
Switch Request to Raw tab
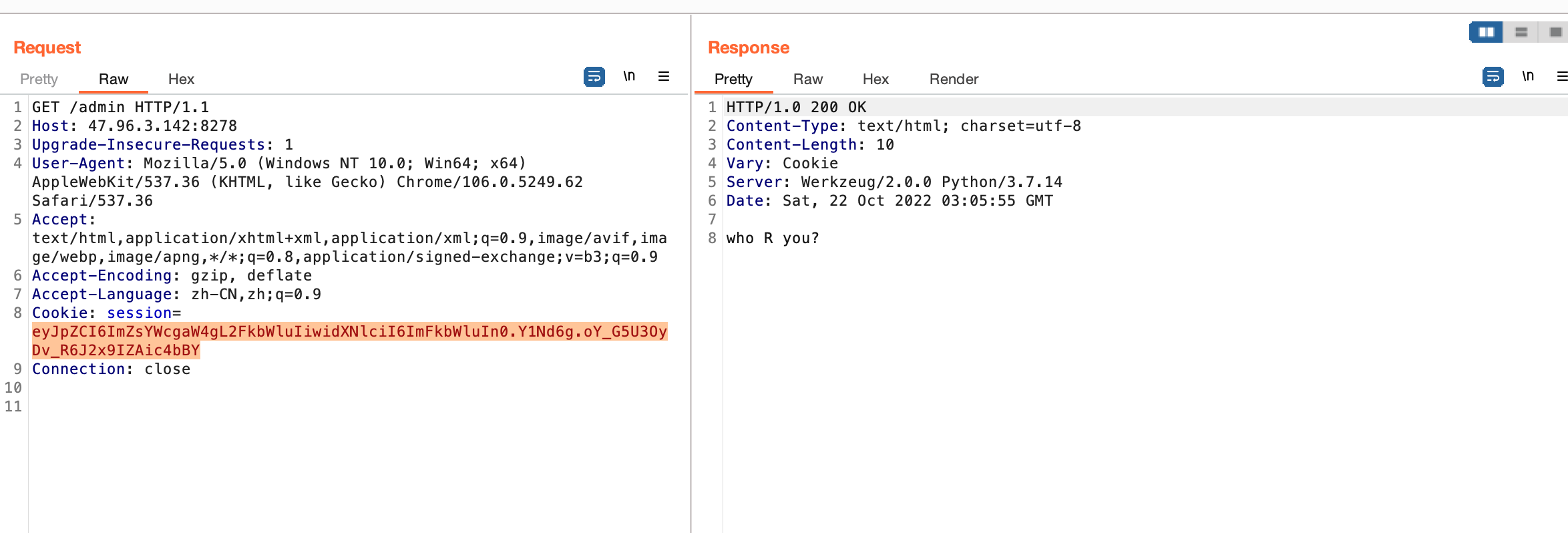click(x=114, y=79)
